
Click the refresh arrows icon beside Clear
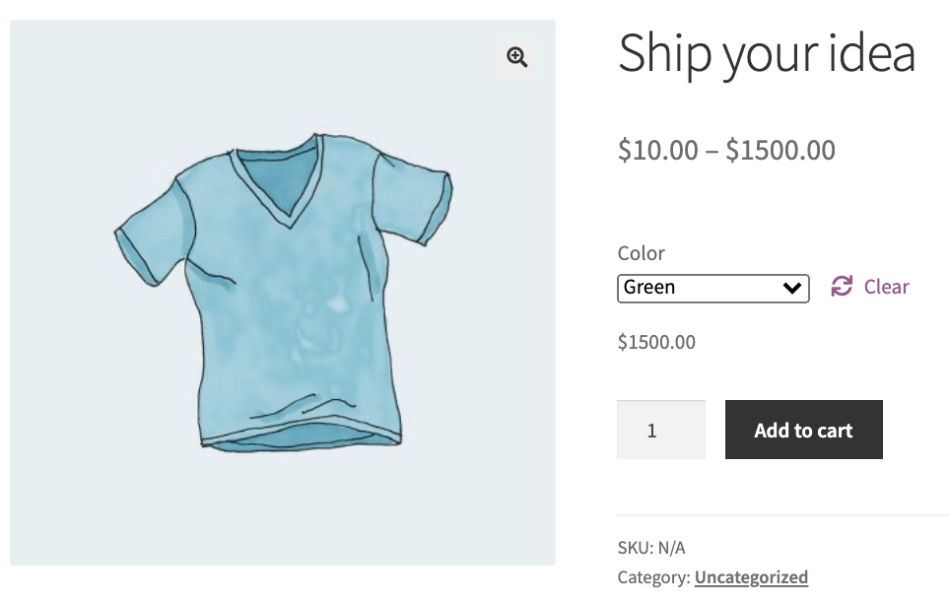[x=842, y=287]
